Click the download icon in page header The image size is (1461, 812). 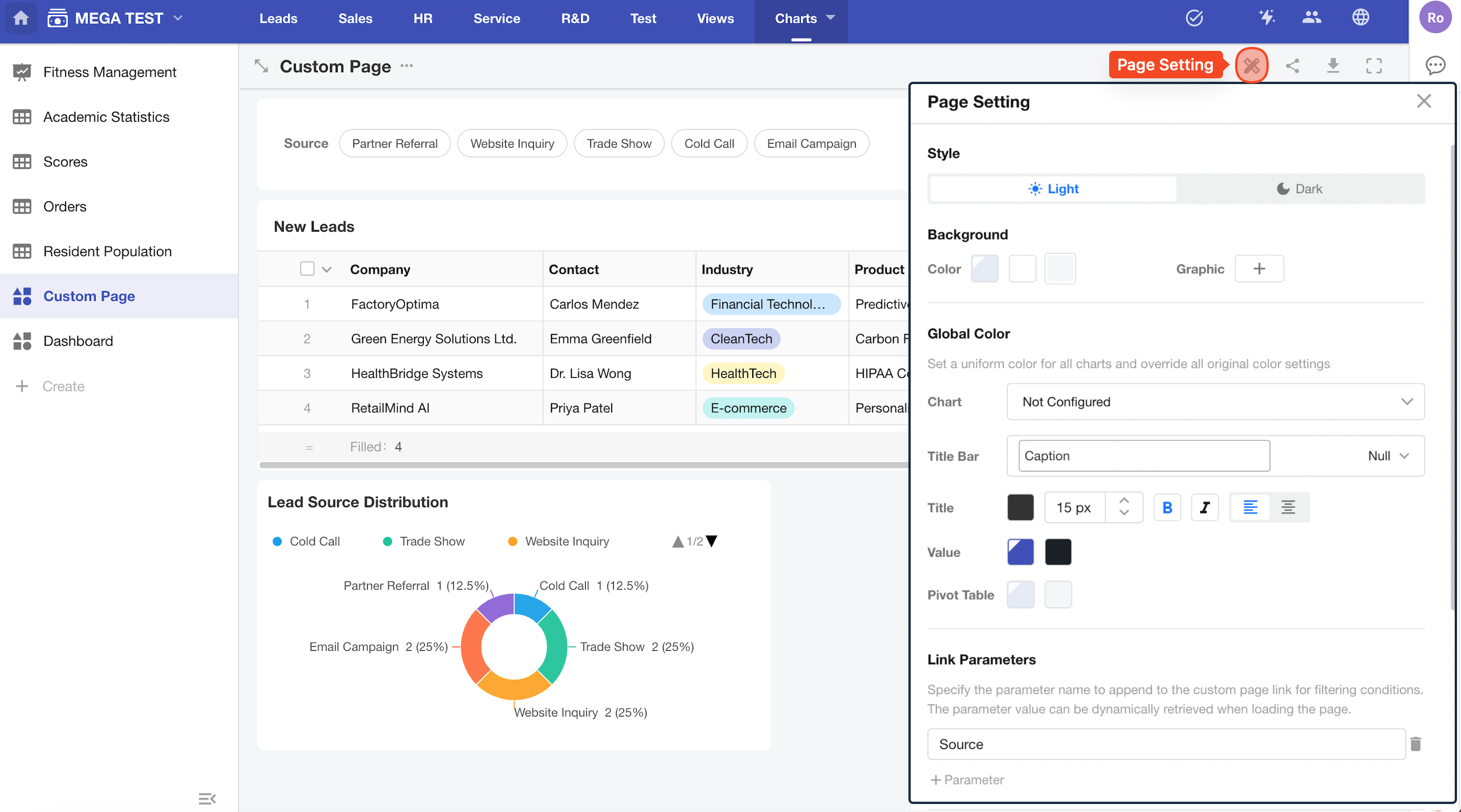tap(1333, 66)
